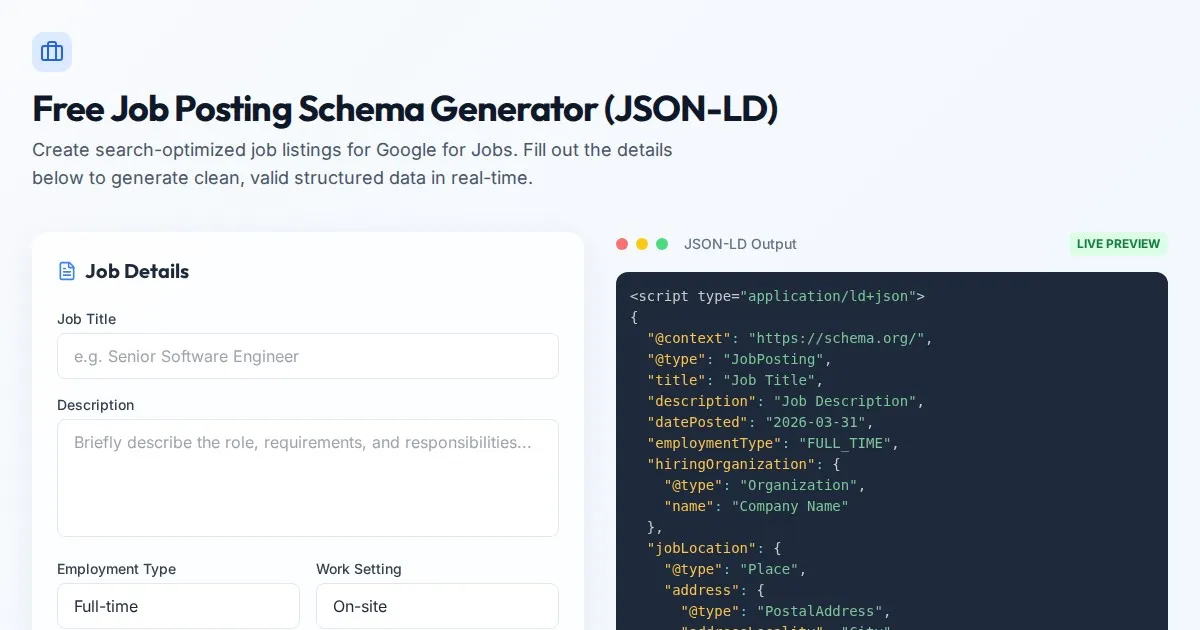The width and height of the screenshot is (1200, 630).
Task: Click the hiringOrganization line in the code
Action: 744,464
